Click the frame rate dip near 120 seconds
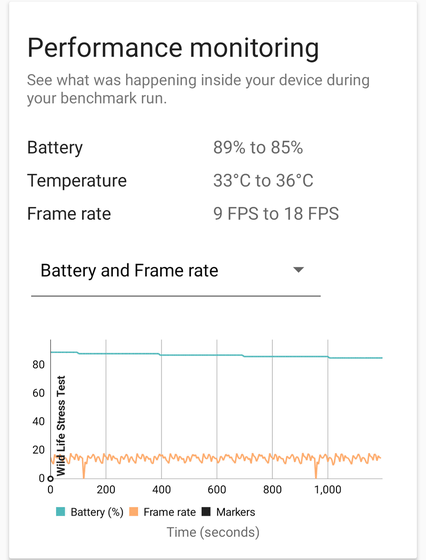Screen dimensions: 426x560 point(84,470)
